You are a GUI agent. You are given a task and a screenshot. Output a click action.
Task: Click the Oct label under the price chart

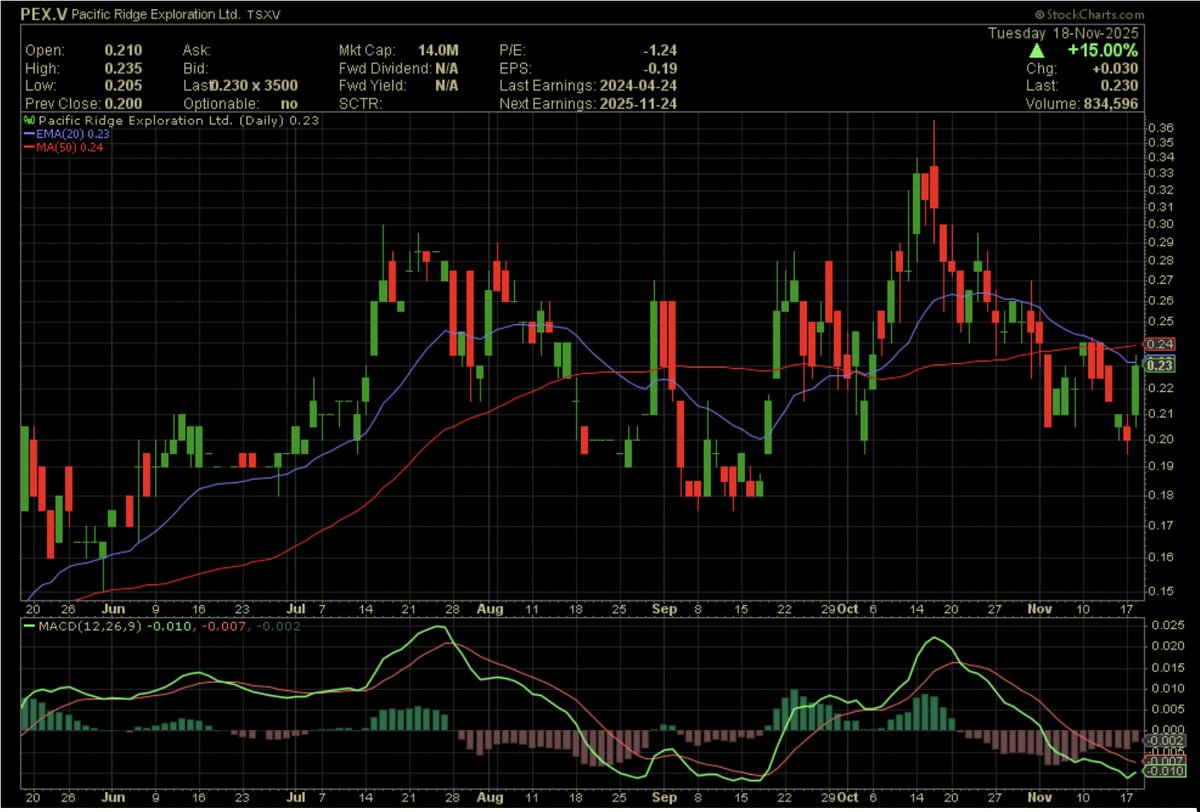848,607
